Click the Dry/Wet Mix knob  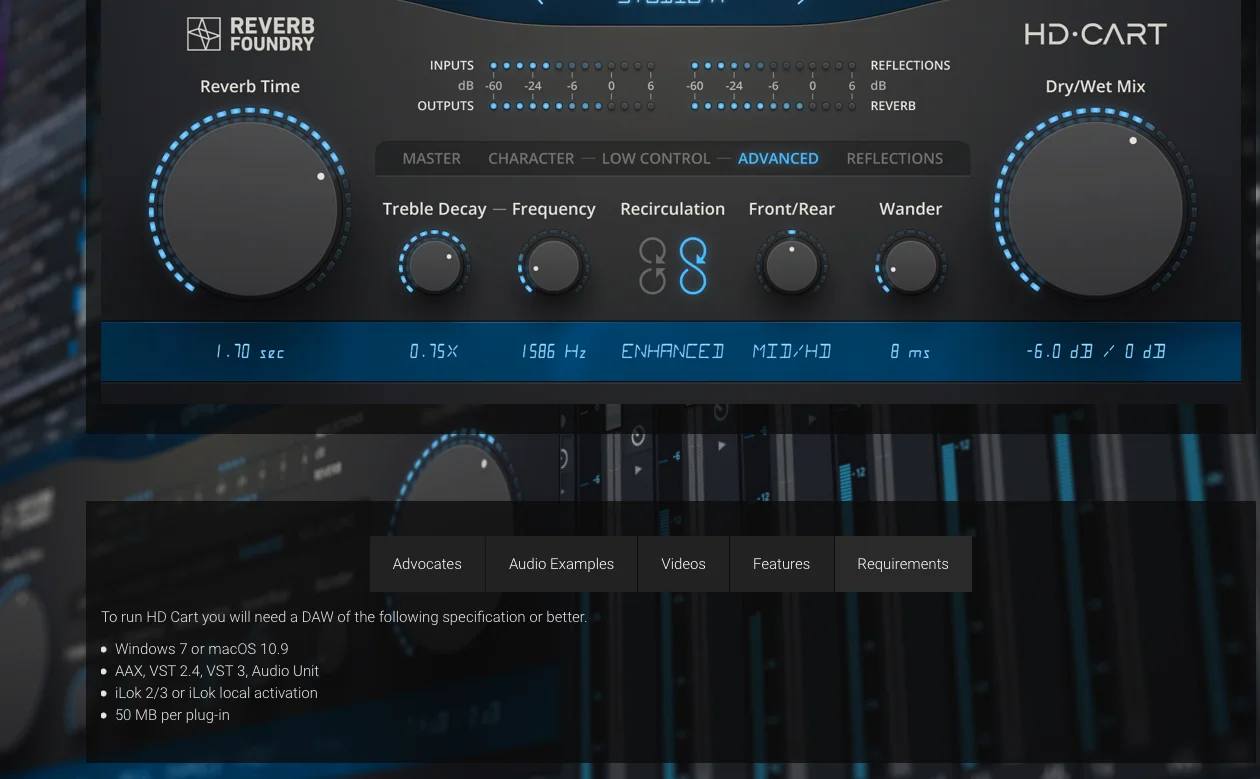coord(1095,208)
